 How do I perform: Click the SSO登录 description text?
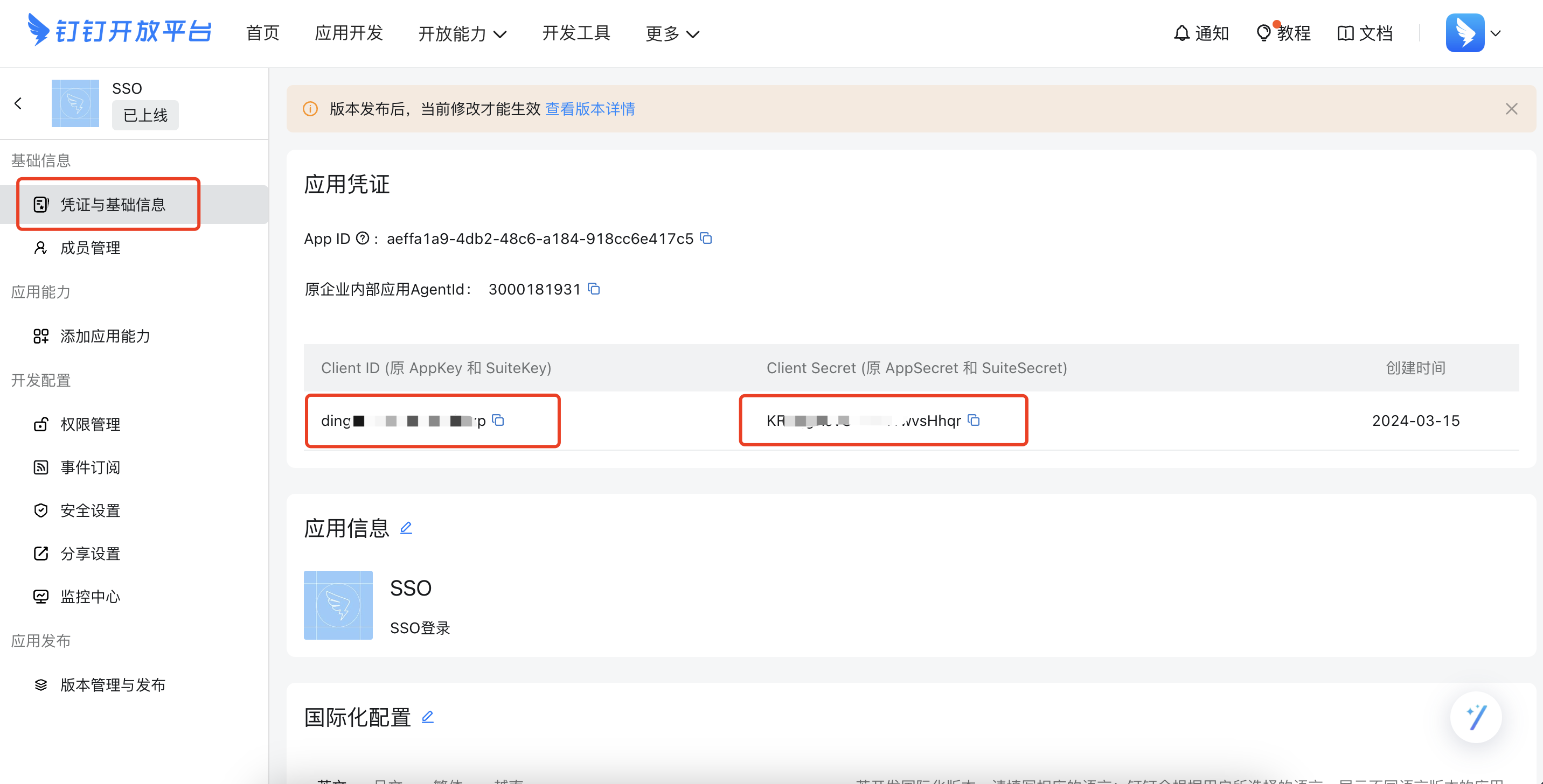coord(420,628)
